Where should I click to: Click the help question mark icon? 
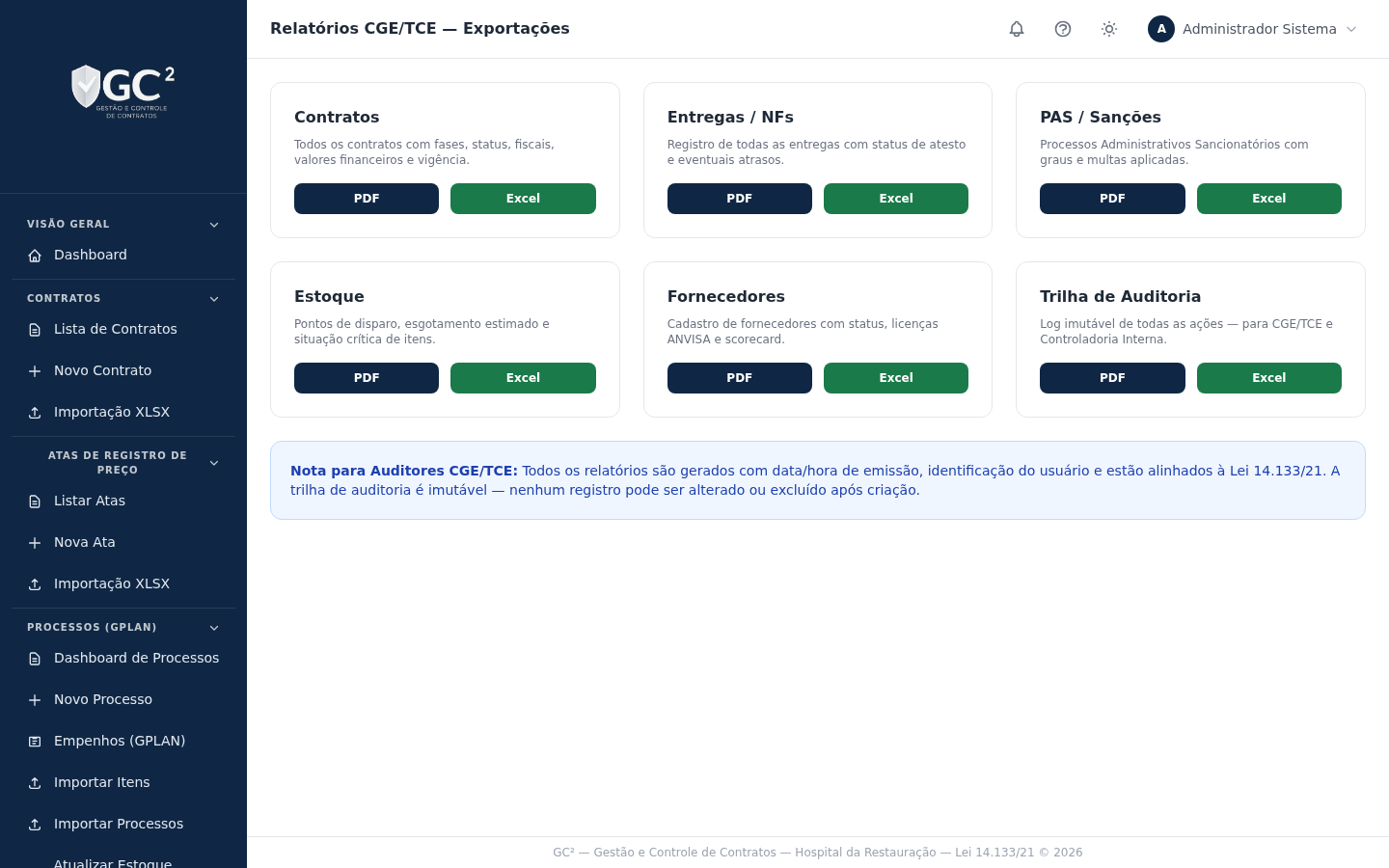pyautogui.click(x=1063, y=29)
